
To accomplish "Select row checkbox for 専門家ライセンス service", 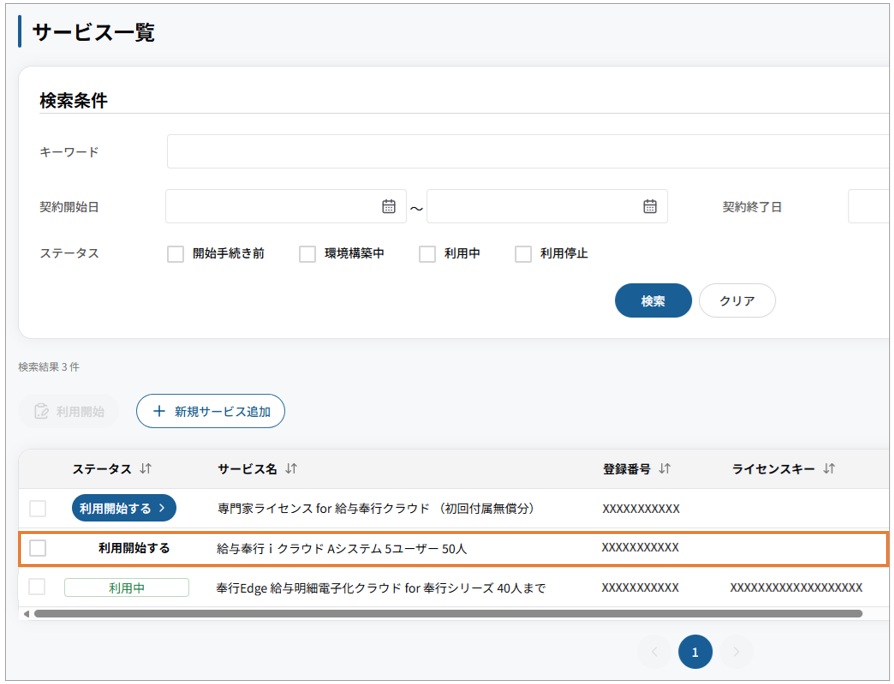I will [x=38, y=508].
